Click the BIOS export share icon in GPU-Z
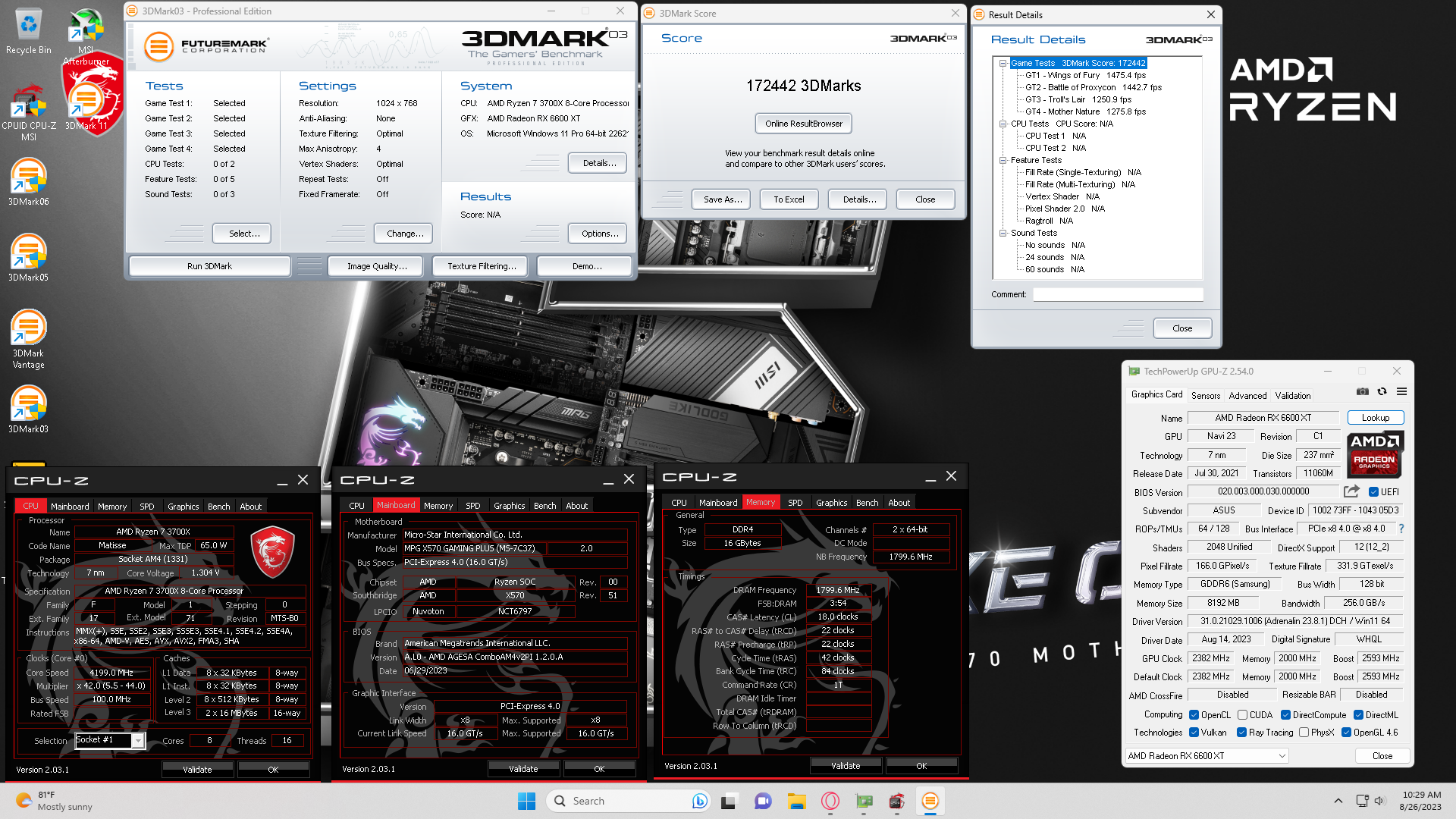 point(1351,491)
